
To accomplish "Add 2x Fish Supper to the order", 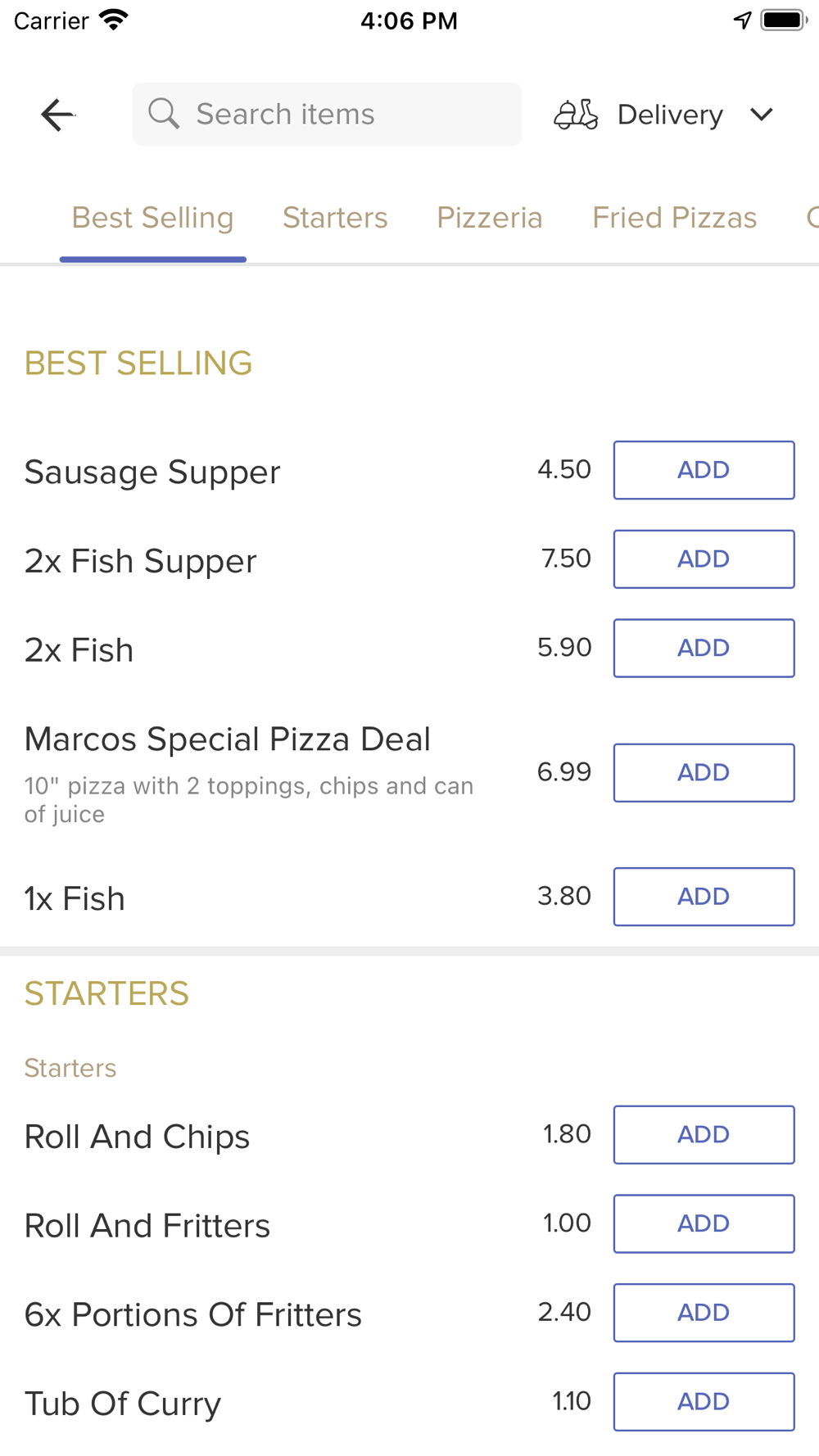I will [704, 559].
